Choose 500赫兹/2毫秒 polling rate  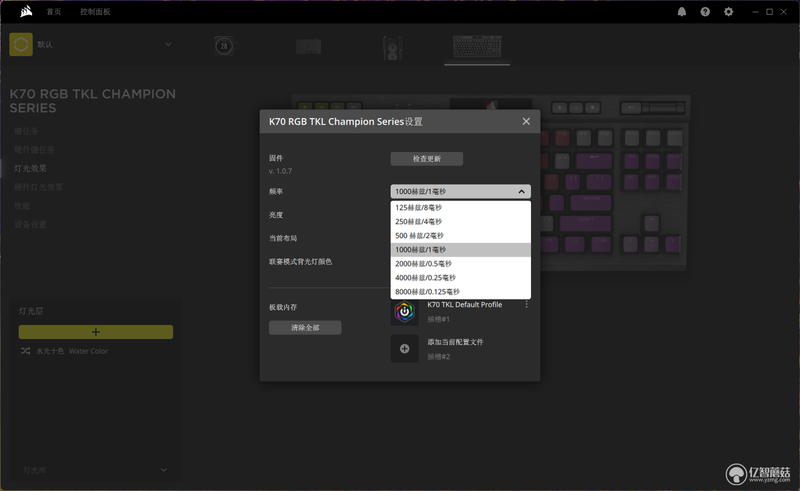coord(460,236)
